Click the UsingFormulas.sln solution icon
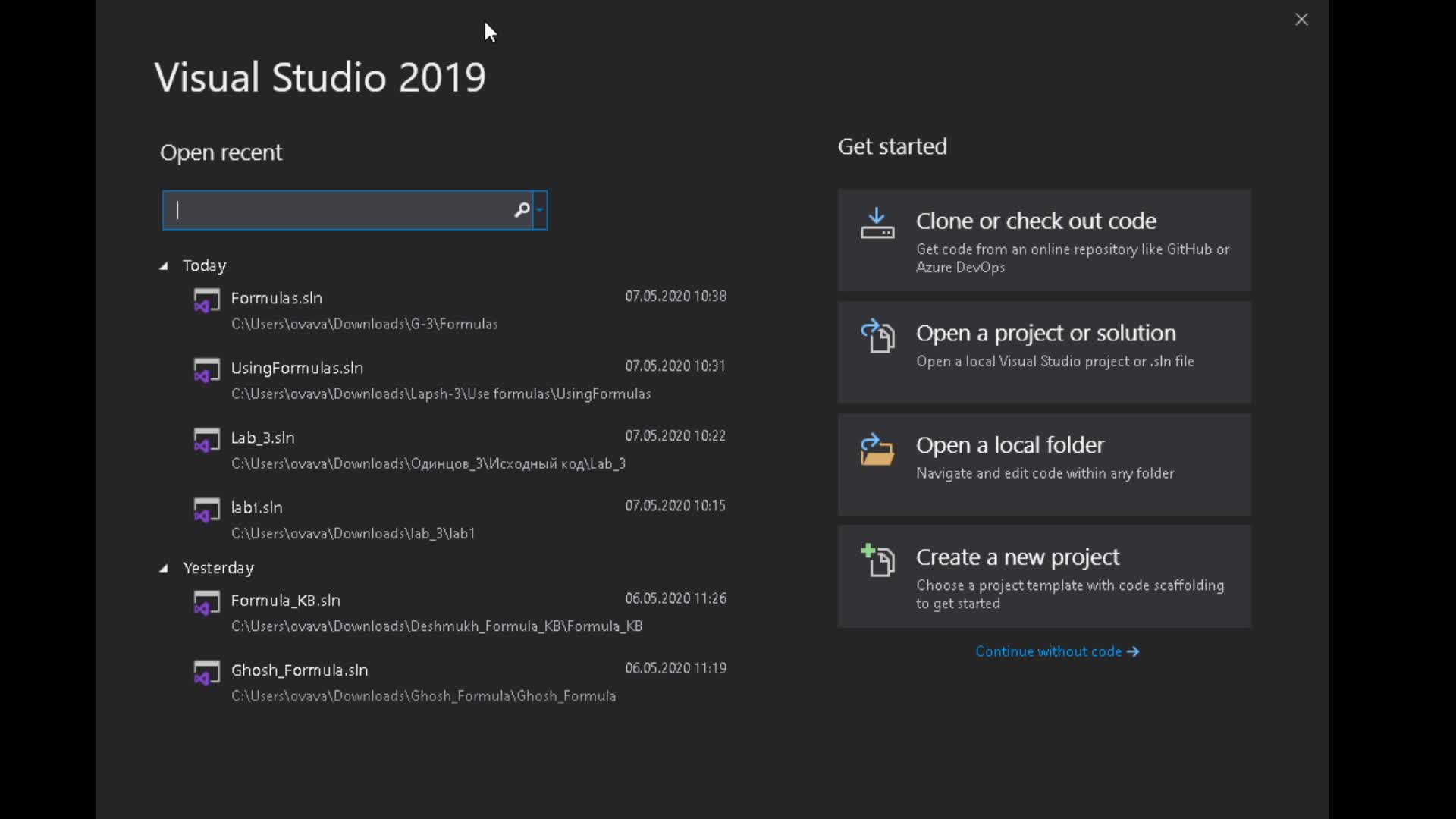1456x819 pixels. click(x=206, y=370)
